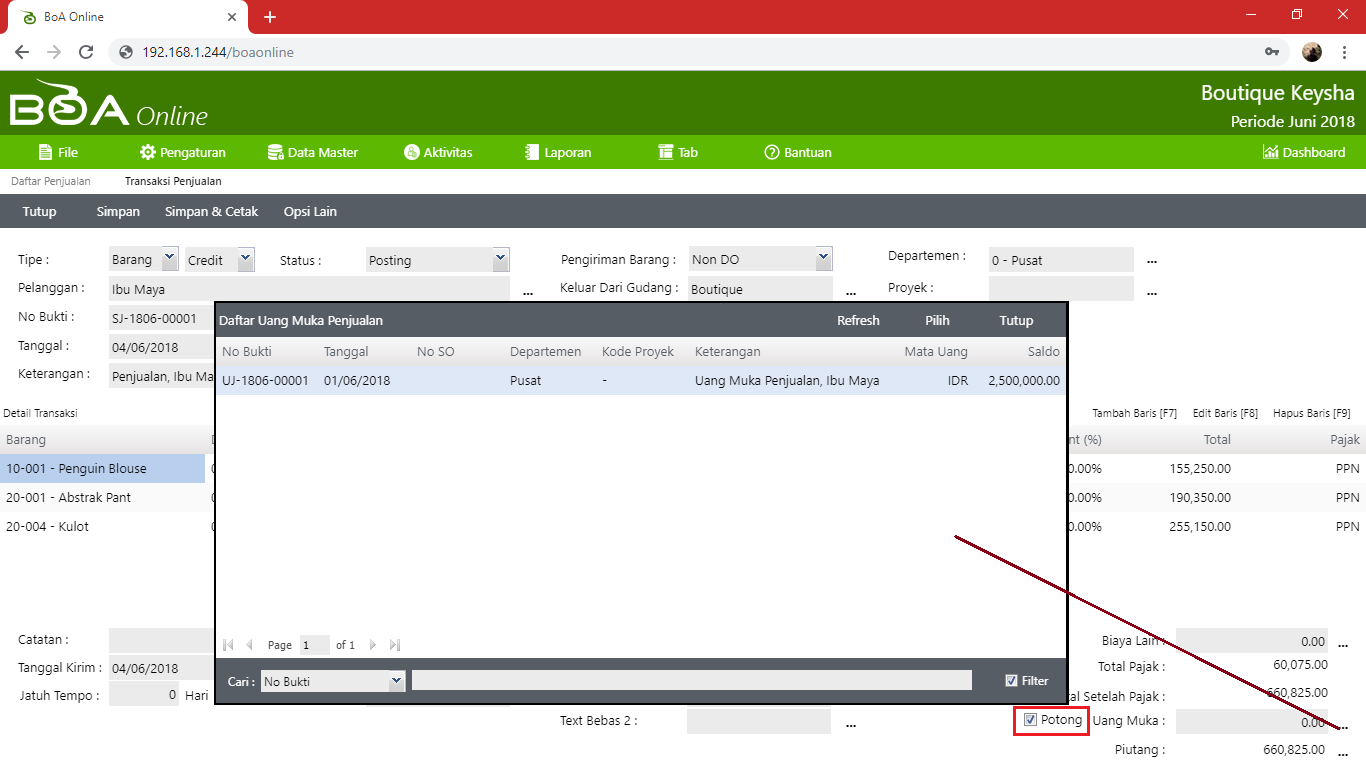Click the search text field beside Cari
Image resolution: width=1366 pixels, height=766 pixels.
691,681
